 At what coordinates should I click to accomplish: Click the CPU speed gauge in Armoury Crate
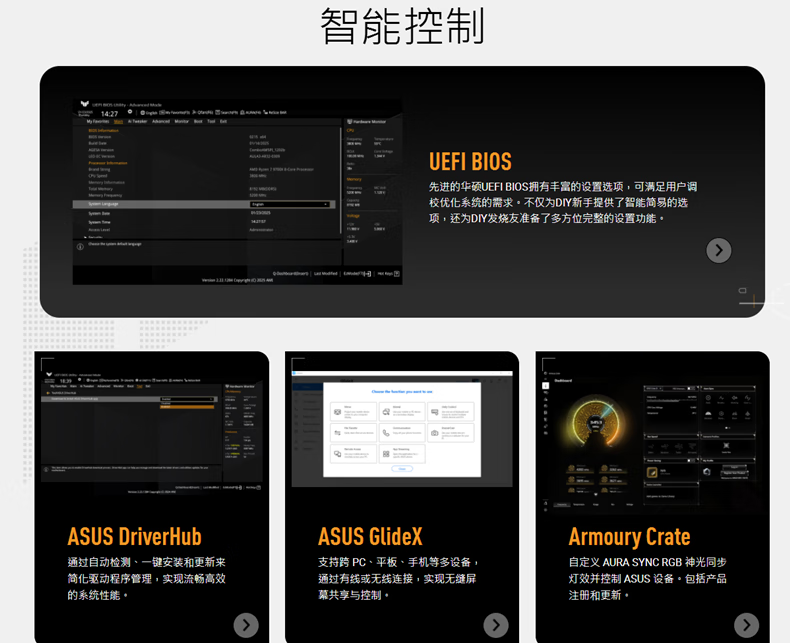(x=596, y=426)
